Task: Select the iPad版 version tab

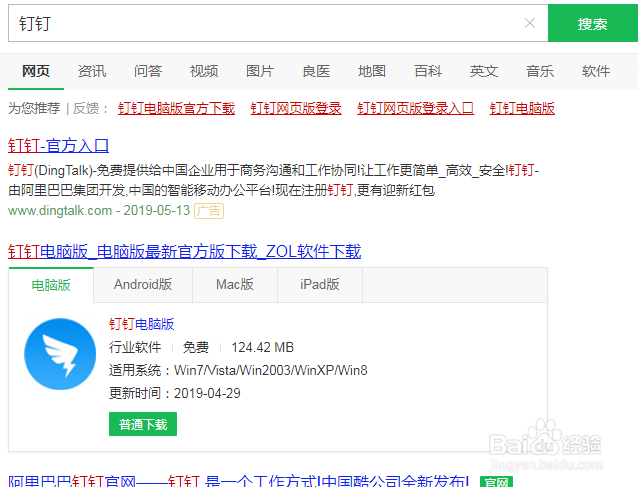Action: [x=320, y=284]
